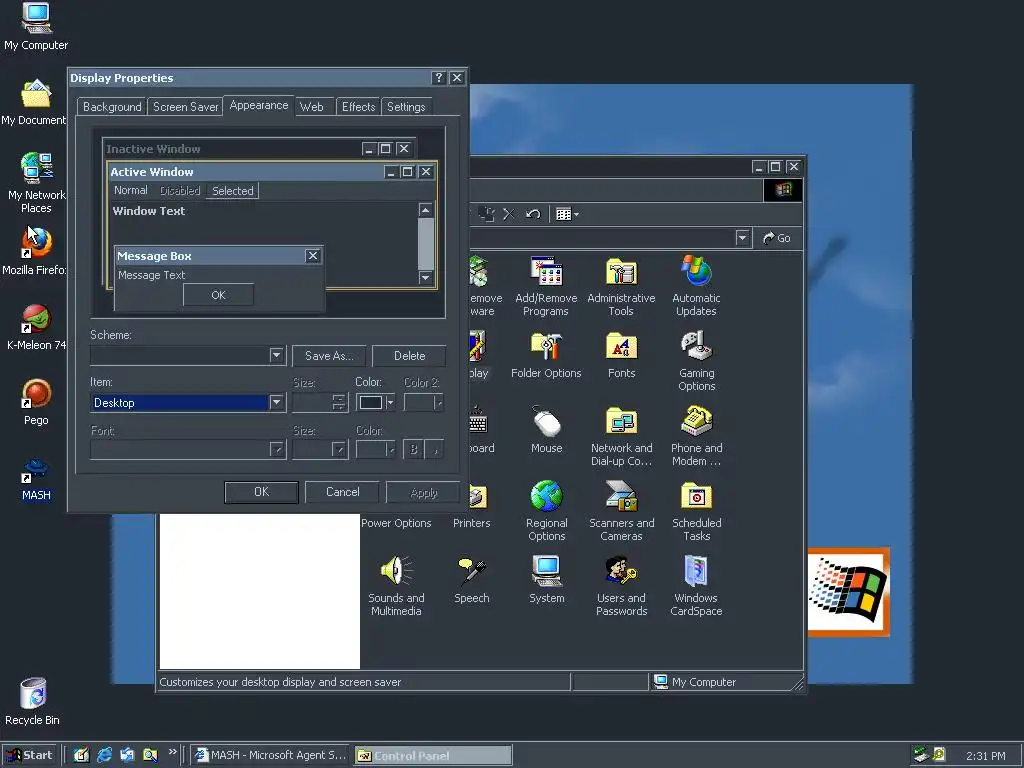This screenshot has height=768, width=1024.
Task: Click Delete X icon in Control Panel toolbar
Action: tap(509, 214)
